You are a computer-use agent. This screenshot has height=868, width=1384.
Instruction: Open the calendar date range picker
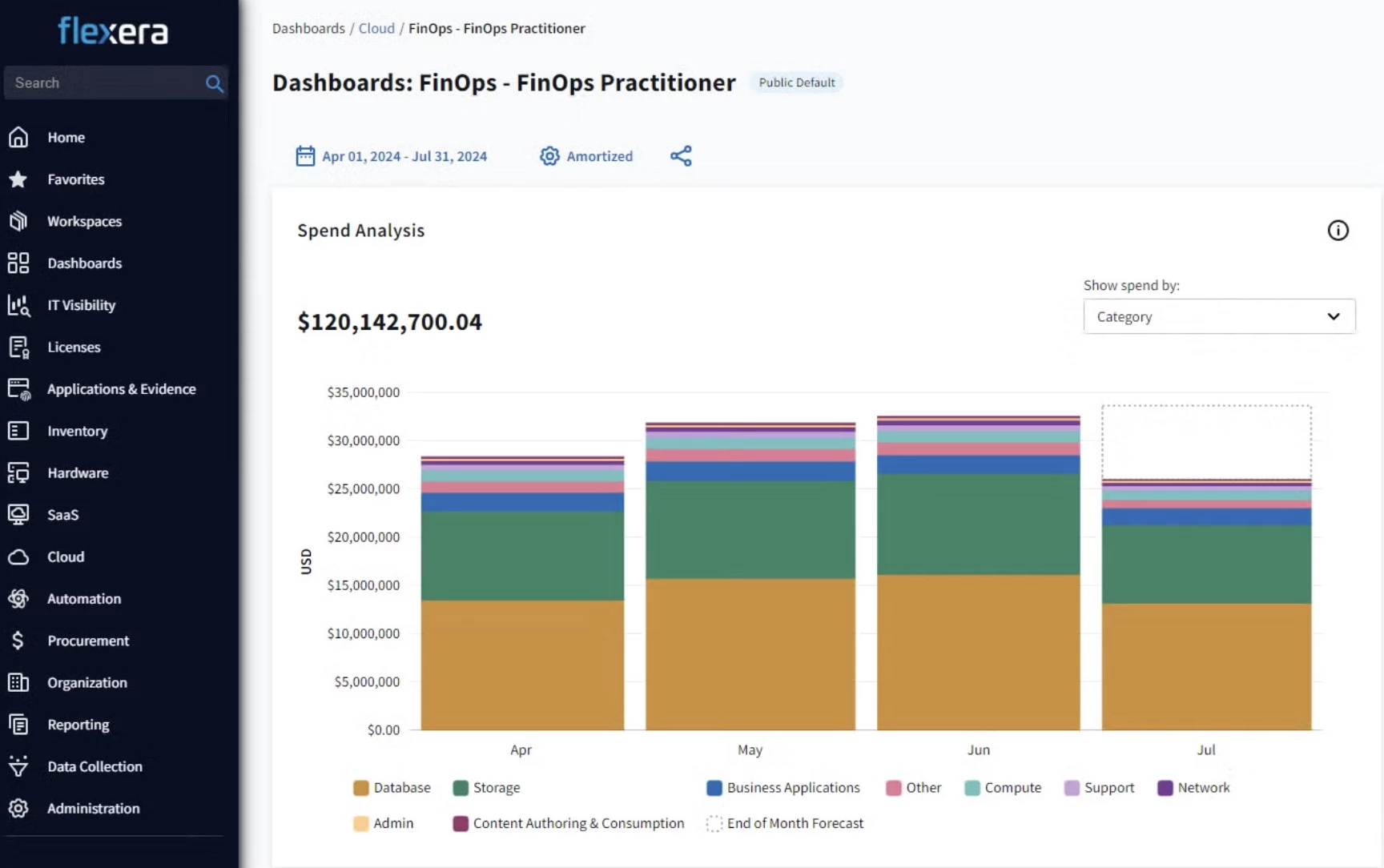coord(305,156)
